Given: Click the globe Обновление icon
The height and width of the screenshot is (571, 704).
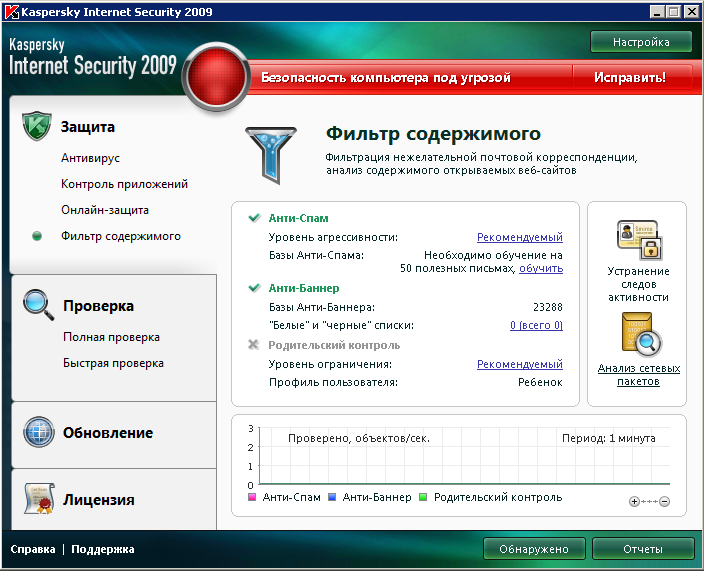Looking at the screenshot, I should (39, 432).
